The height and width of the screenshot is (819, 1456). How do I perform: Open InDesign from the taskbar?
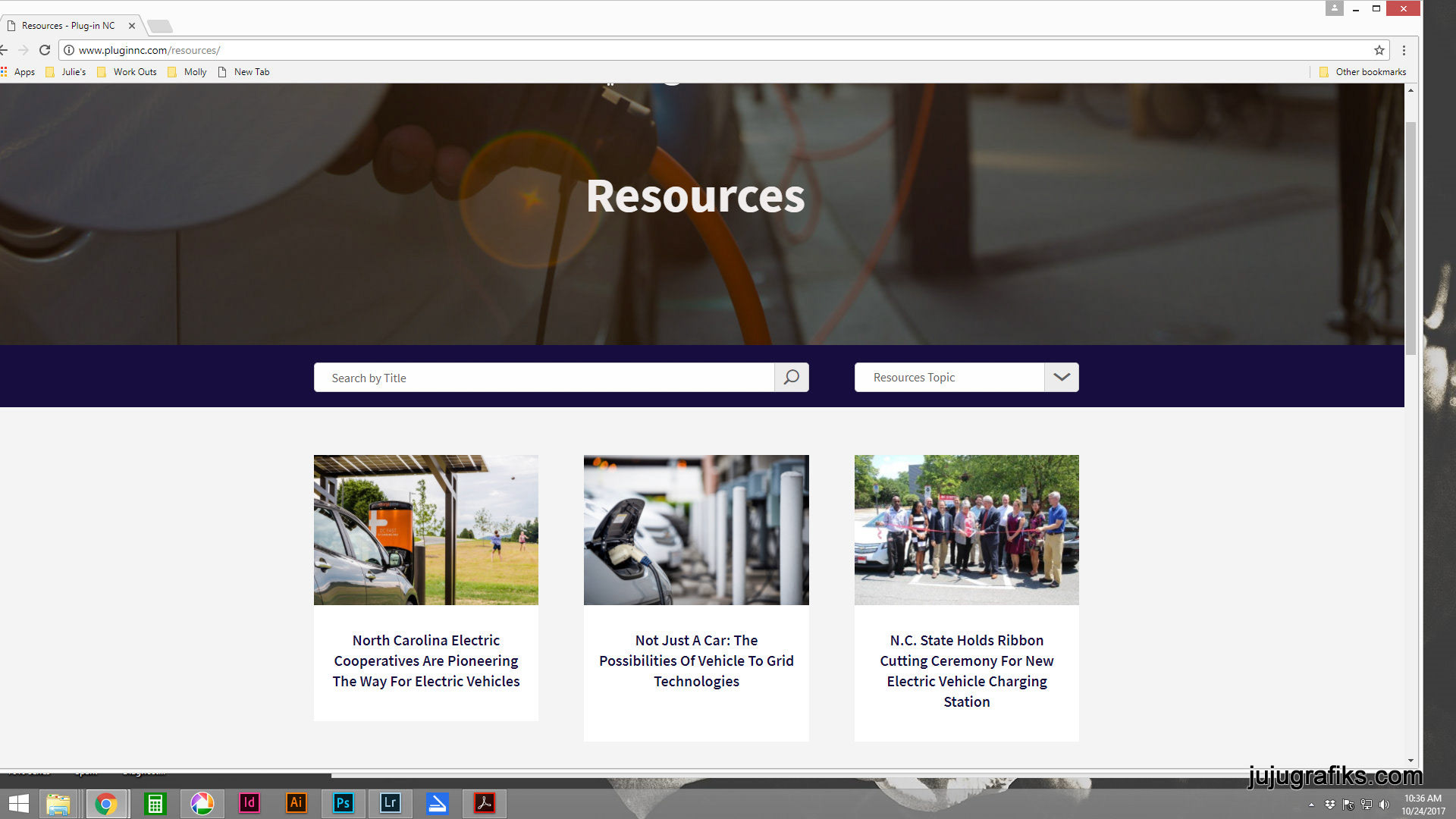(249, 802)
